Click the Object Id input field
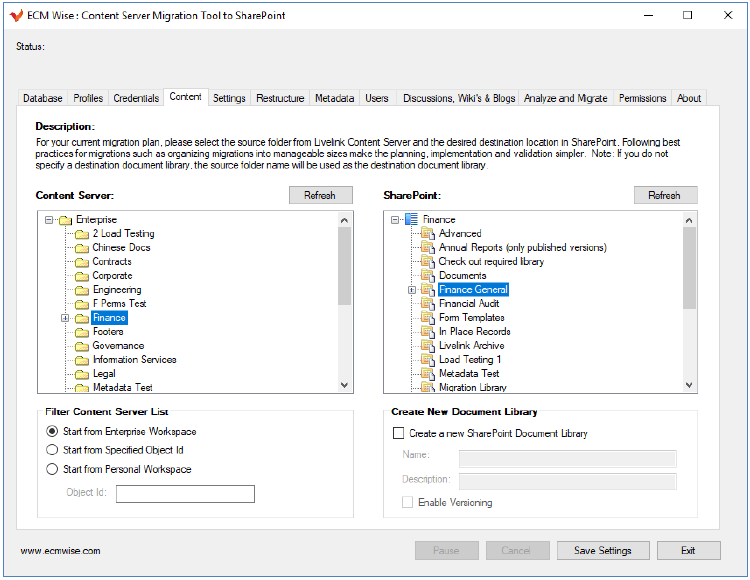The width and height of the screenshot is (750, 580). point(185,494)
